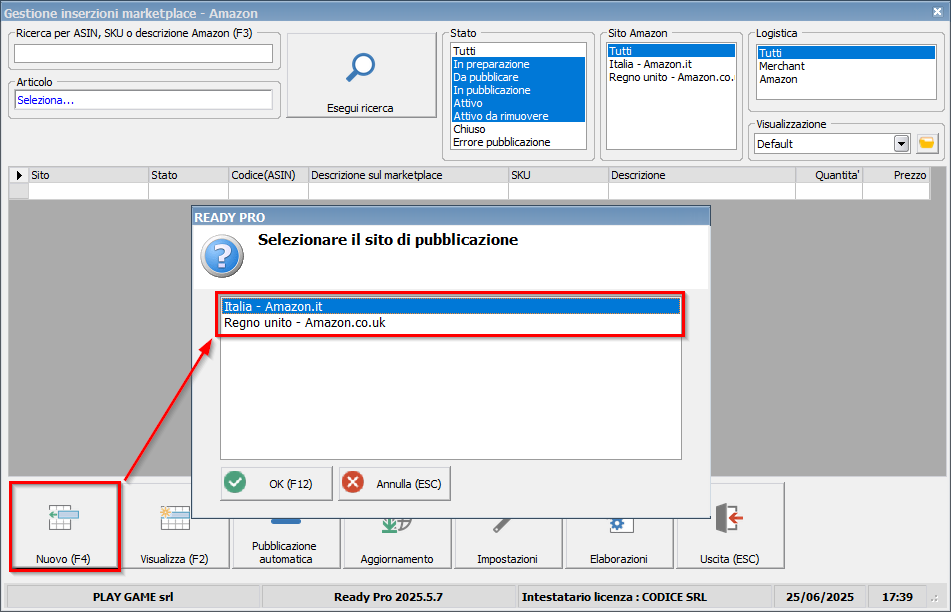Select Errore pubblicazione status
The width and height of the screenshot is (951, 612).
click(518, 142)
